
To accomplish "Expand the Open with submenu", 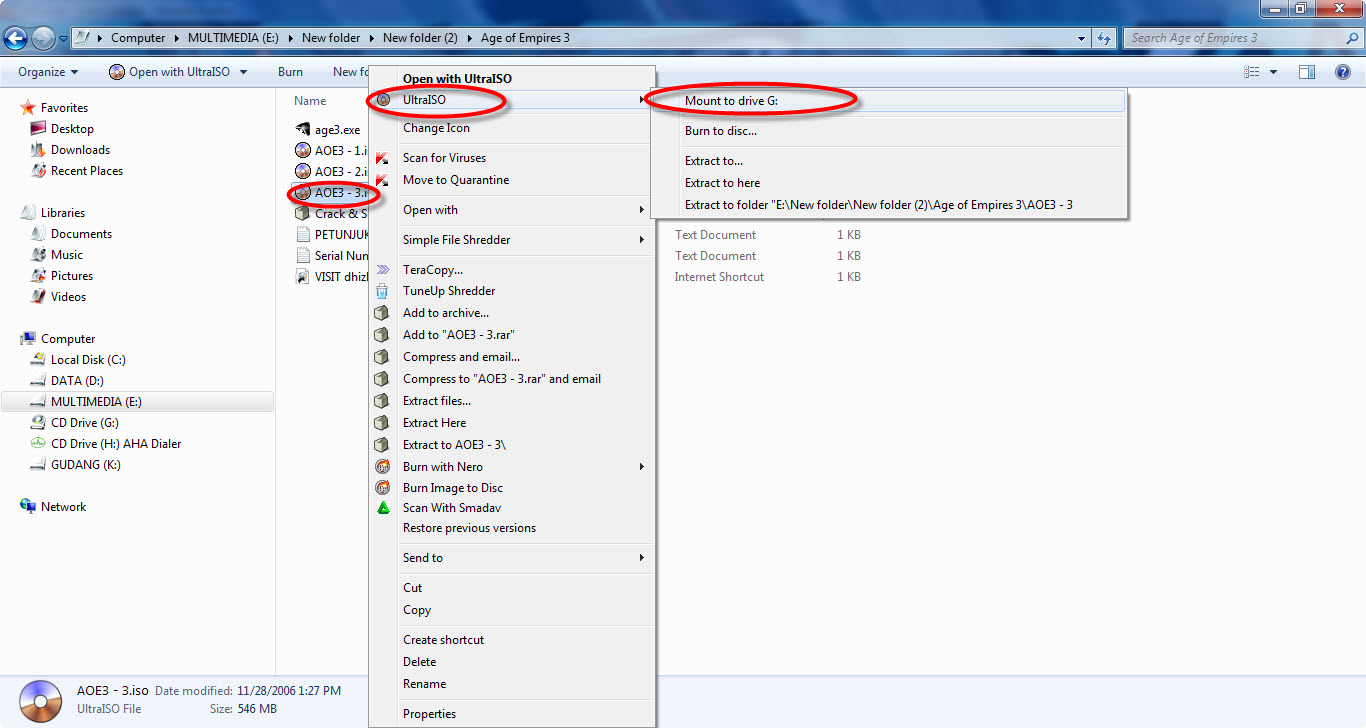I will click(642, 210).
